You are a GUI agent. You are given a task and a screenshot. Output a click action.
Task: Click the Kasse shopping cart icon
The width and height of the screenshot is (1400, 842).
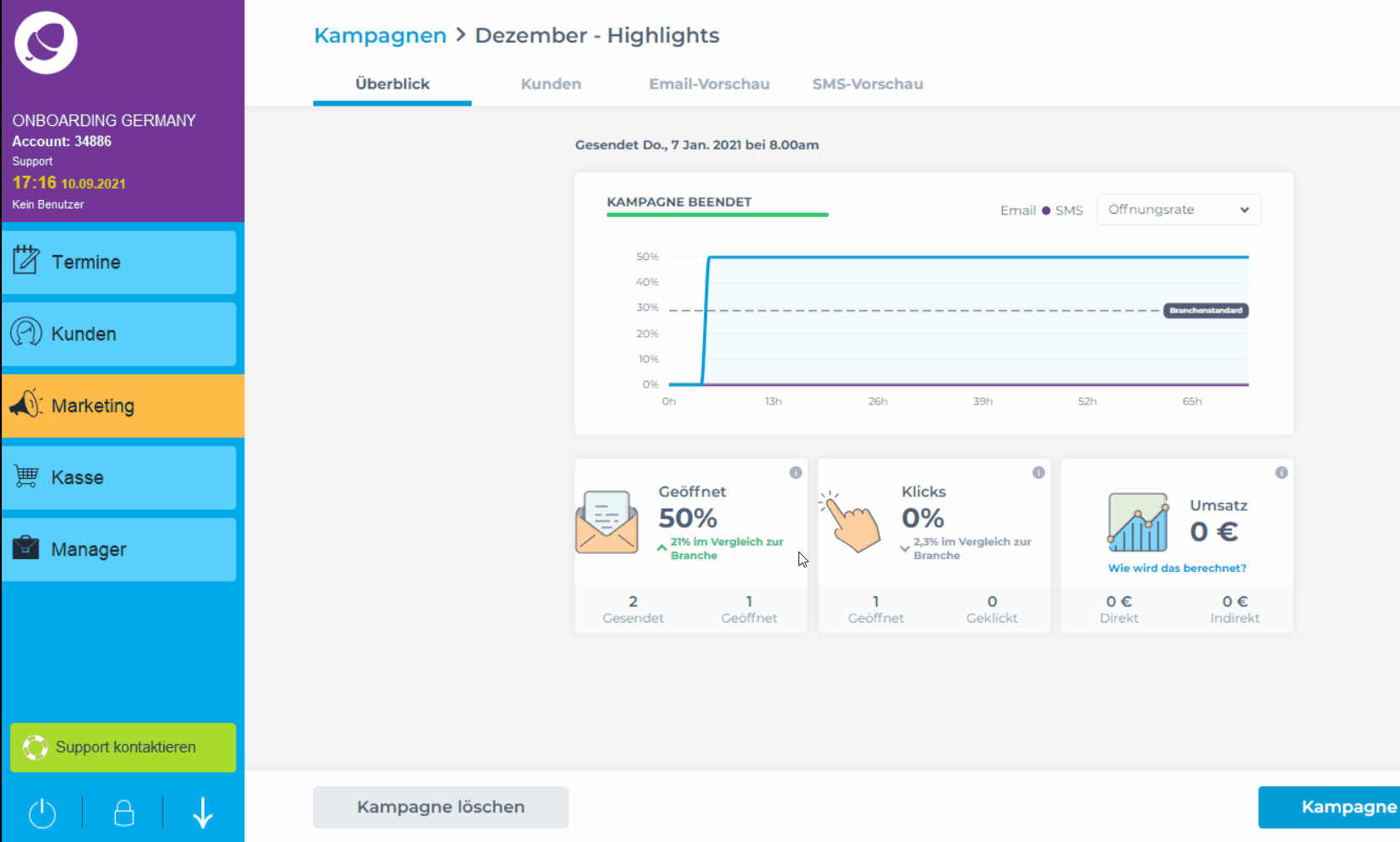26,476
